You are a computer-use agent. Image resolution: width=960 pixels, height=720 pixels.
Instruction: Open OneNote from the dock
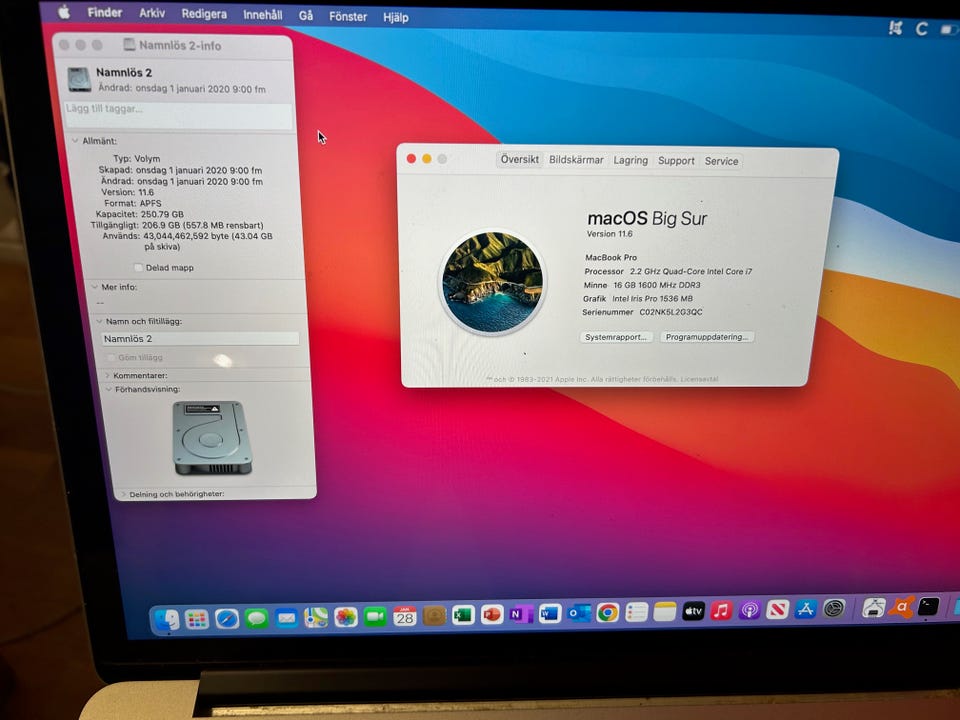[x=521, y=613]
